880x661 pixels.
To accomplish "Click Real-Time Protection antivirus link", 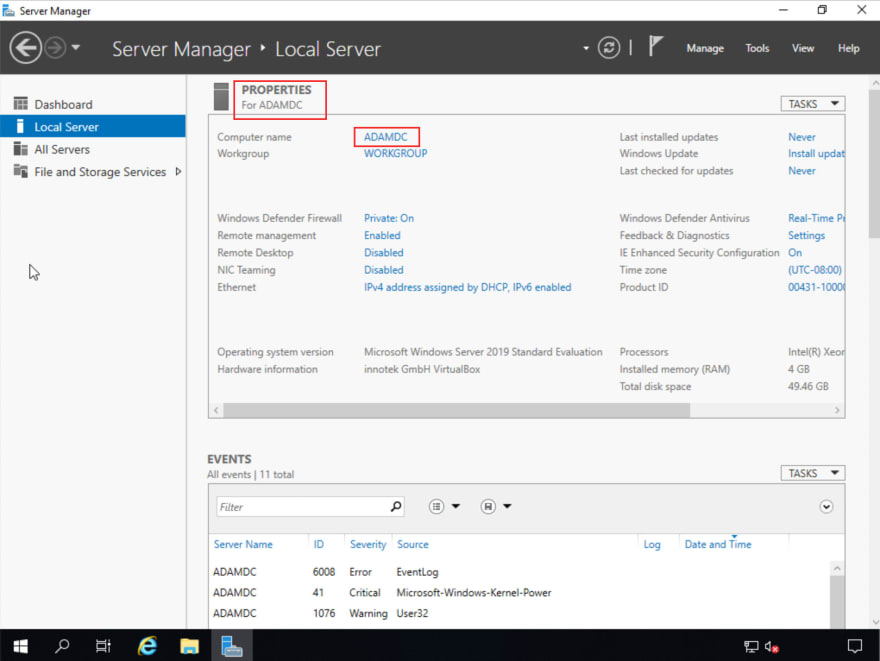I will coord(816,218).
